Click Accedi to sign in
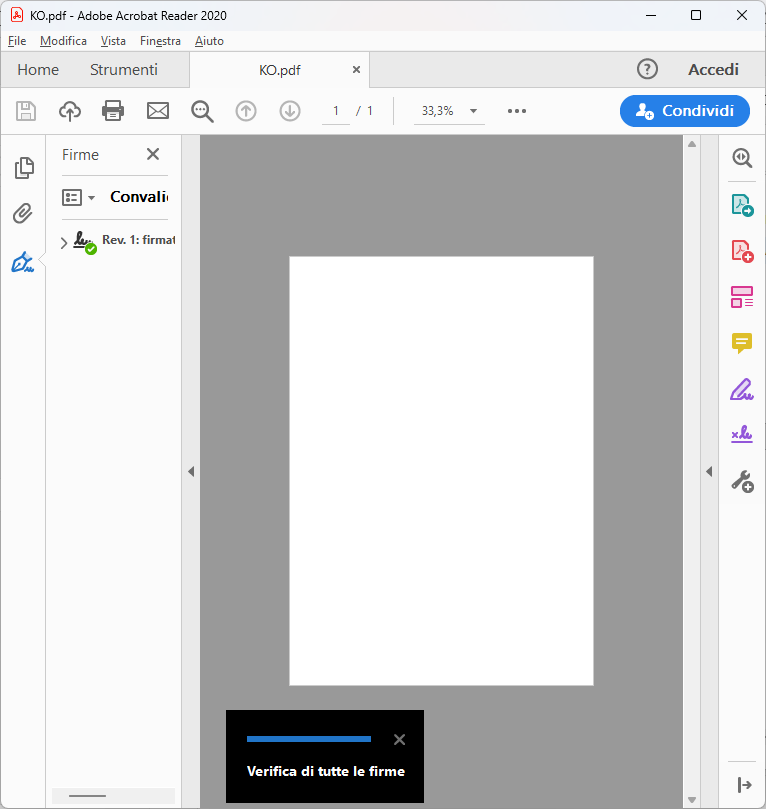The image size is (766, 809). pyautogui.click(x=713, y=70)
